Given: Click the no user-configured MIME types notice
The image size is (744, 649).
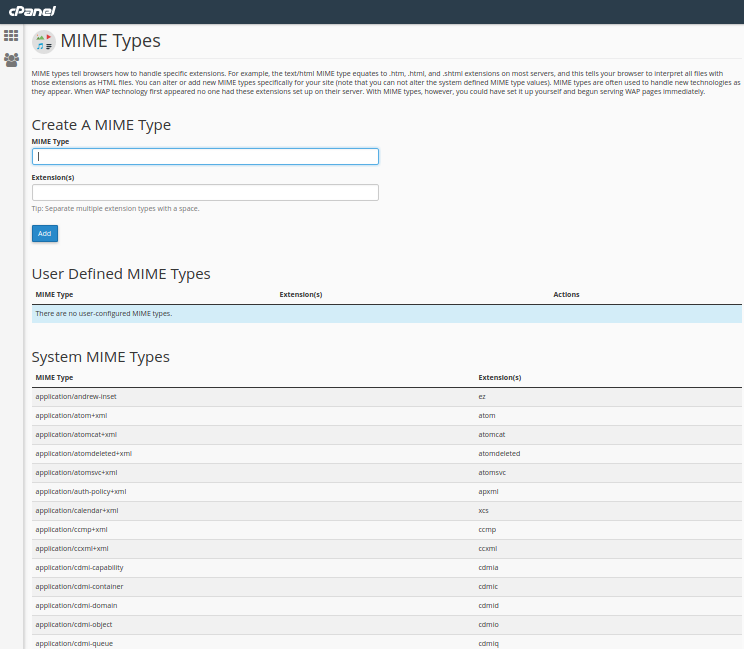Looking at the screenshot, I should [104, 314].
